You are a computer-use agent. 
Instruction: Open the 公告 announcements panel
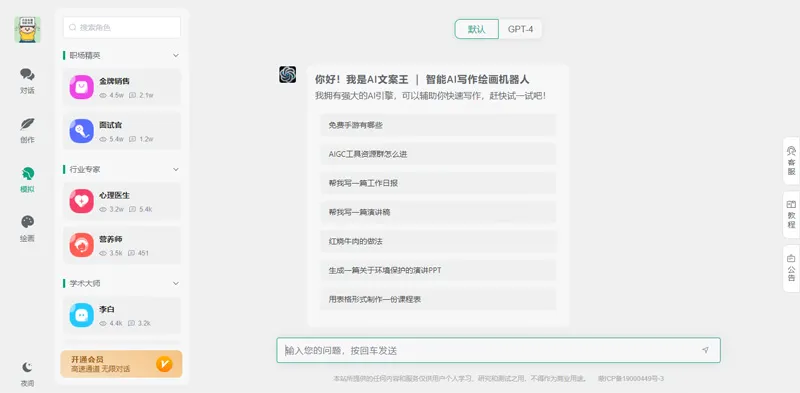tap(791, 269)
